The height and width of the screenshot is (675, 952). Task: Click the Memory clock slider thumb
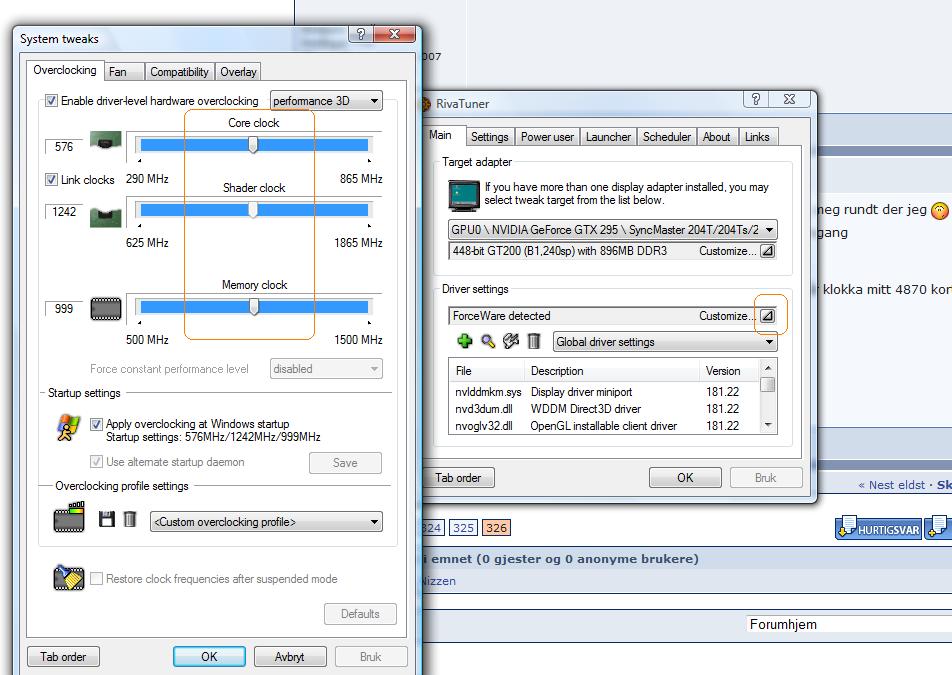pos(254,307)
